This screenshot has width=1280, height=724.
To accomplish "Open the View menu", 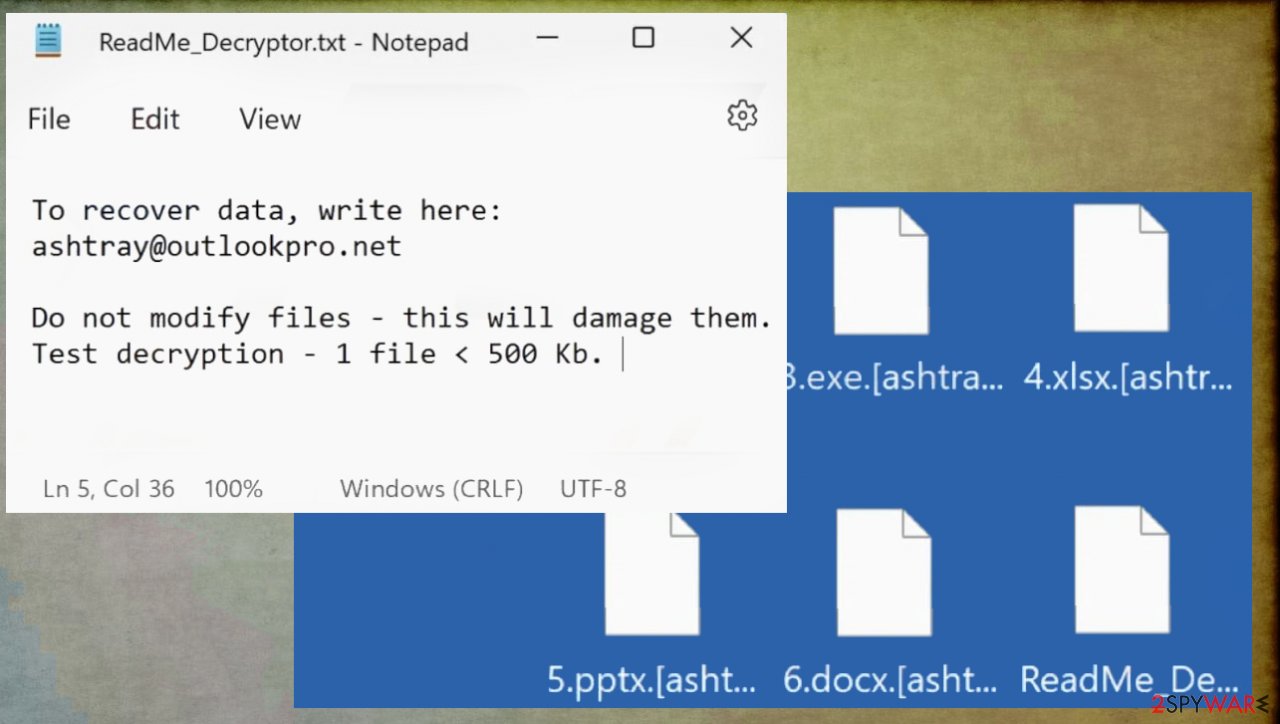I will pos(269,119).
